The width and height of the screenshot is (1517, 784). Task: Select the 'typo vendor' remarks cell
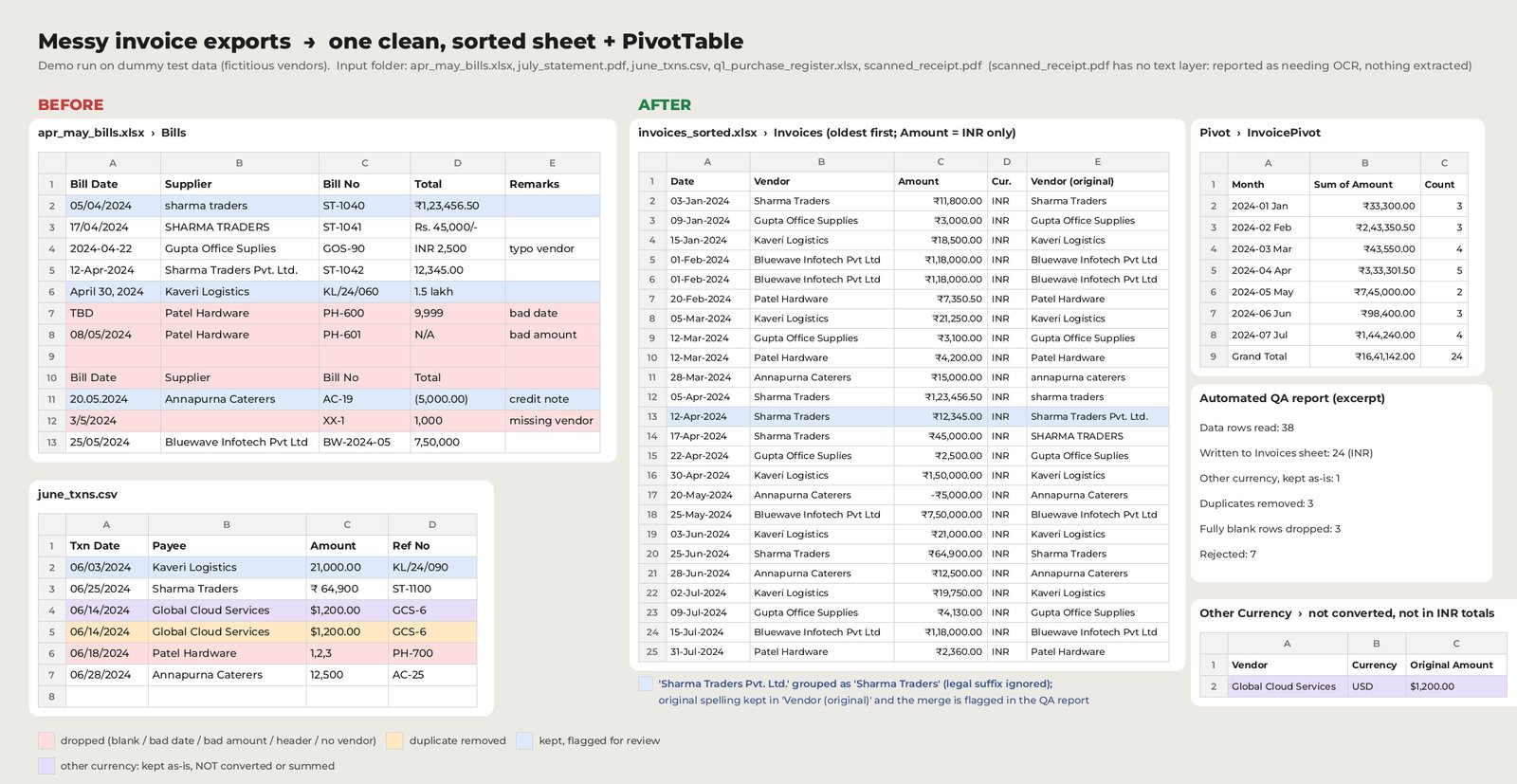point(553,248)
